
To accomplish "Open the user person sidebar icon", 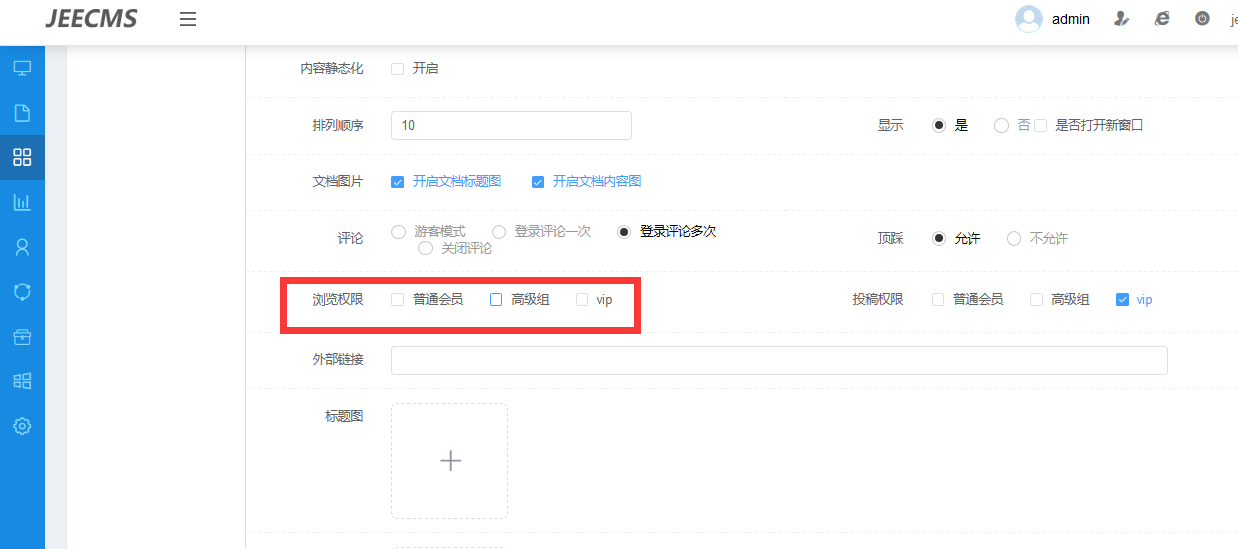I will [x=22, y=246].
